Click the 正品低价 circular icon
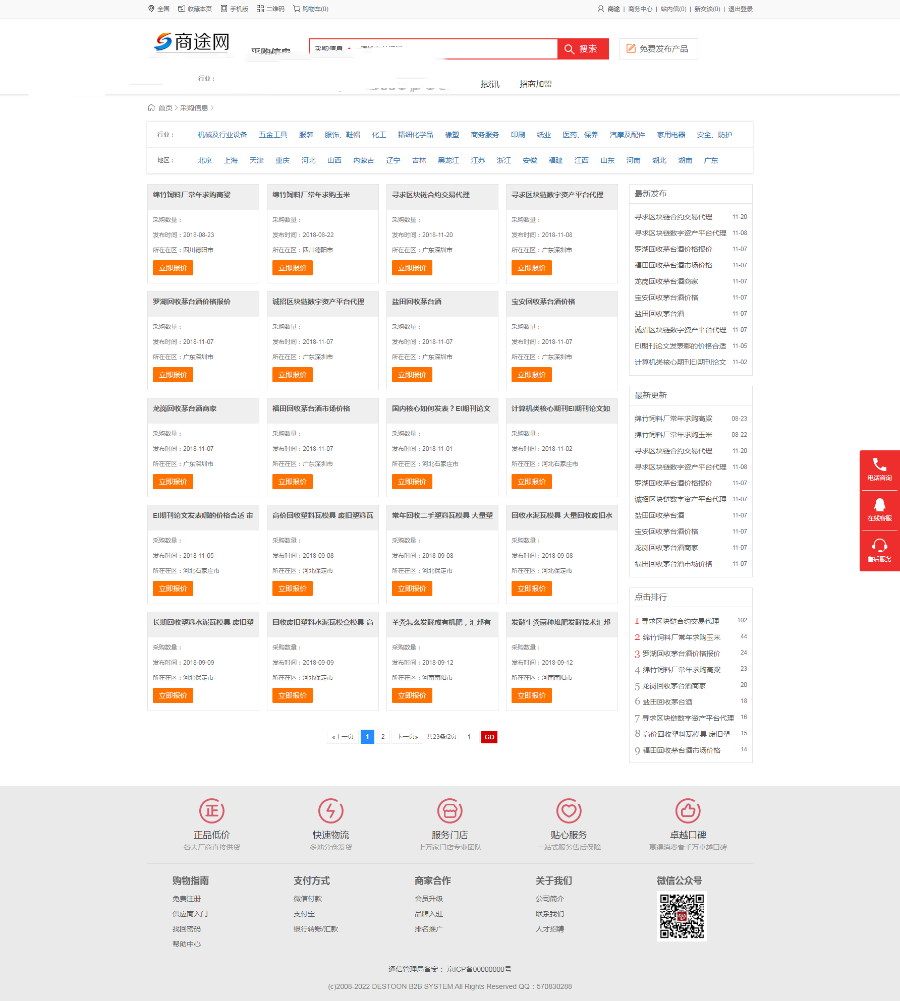 211,810
